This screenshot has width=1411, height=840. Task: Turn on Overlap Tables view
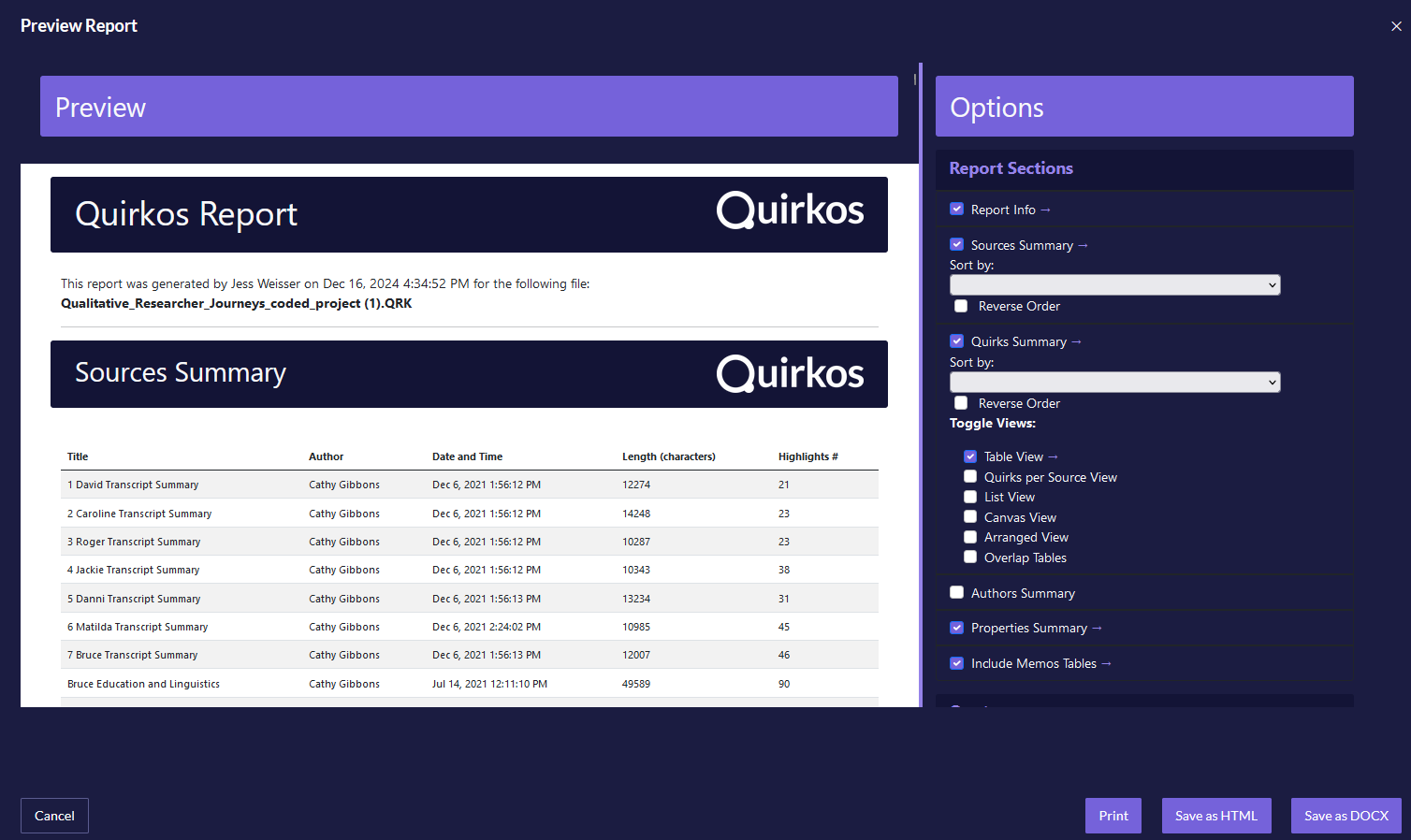coord(970,558)
